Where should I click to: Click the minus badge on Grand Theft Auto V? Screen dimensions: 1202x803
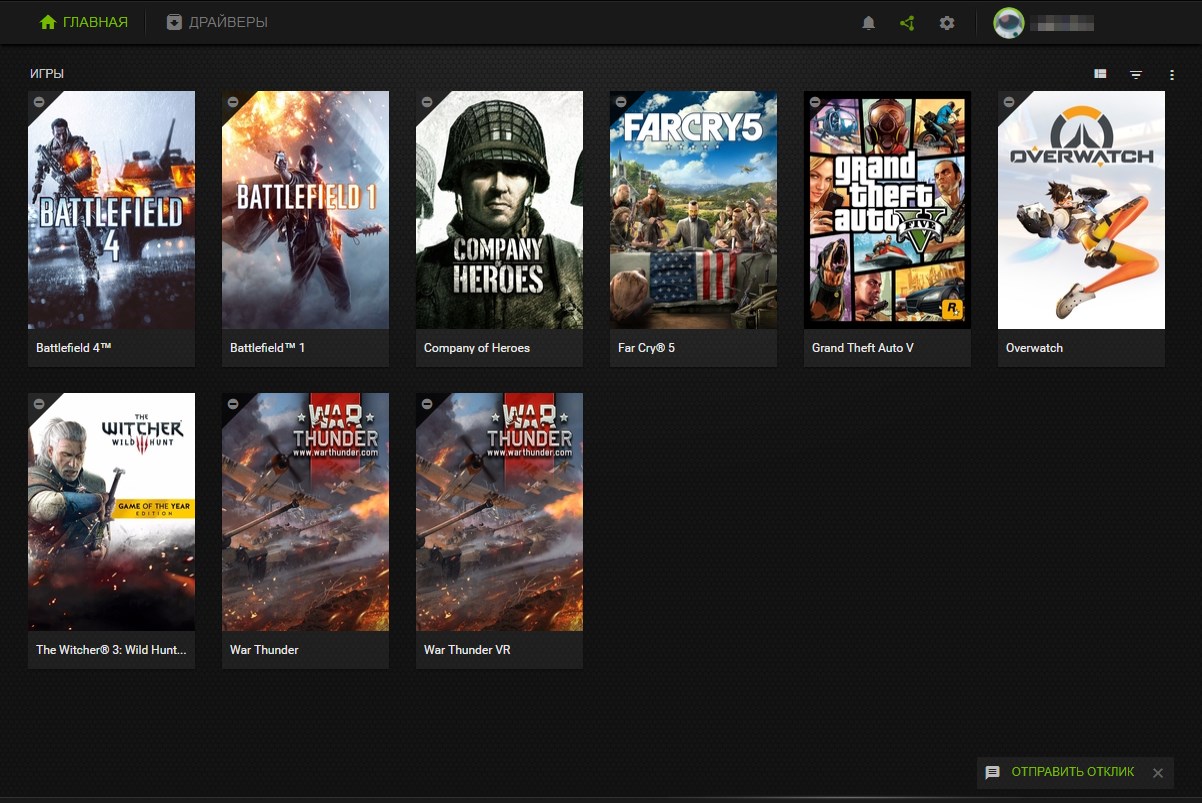(814, 102)
